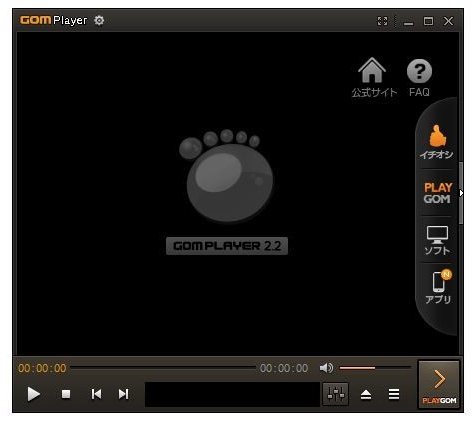This screenshot has width=473, height=427.
Task: Switch to fullscreen with the corner-brackets icon
Action: coord(382,21)
